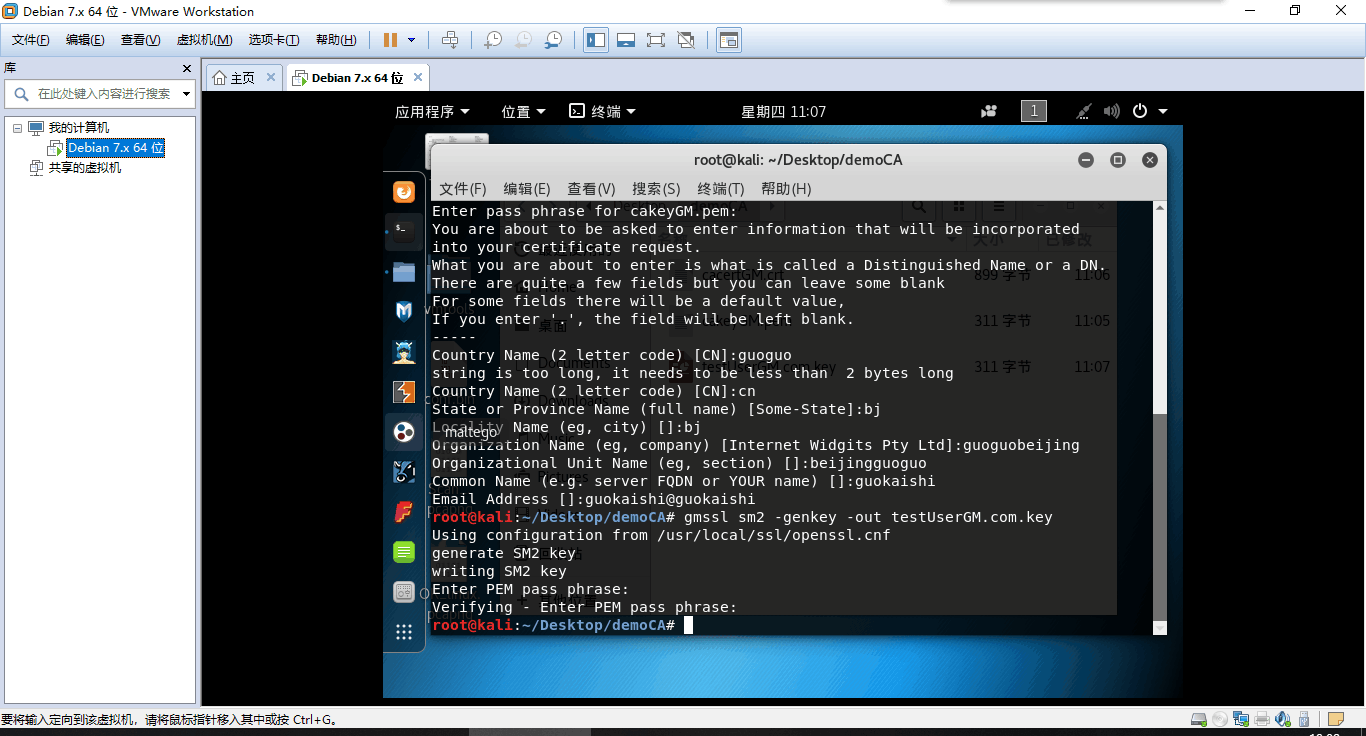The height and width of the screenshot is (736, 1366).
Task: Open the VMware 选项卡(T) menu
Action: 274,40
